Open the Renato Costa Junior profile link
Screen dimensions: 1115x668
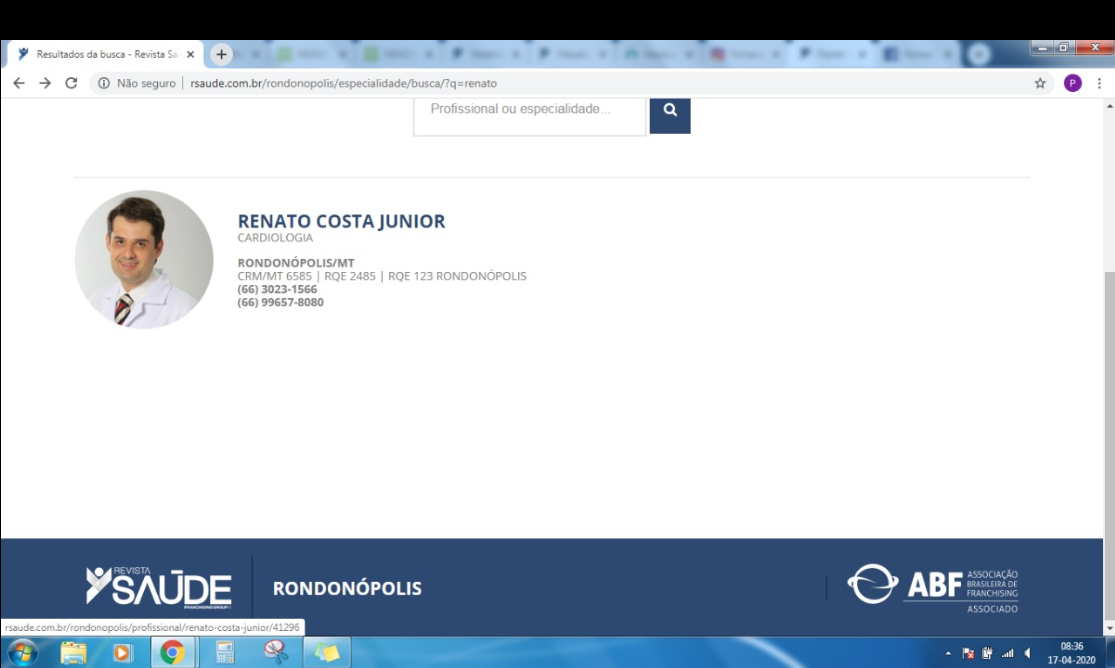point(341,221)
